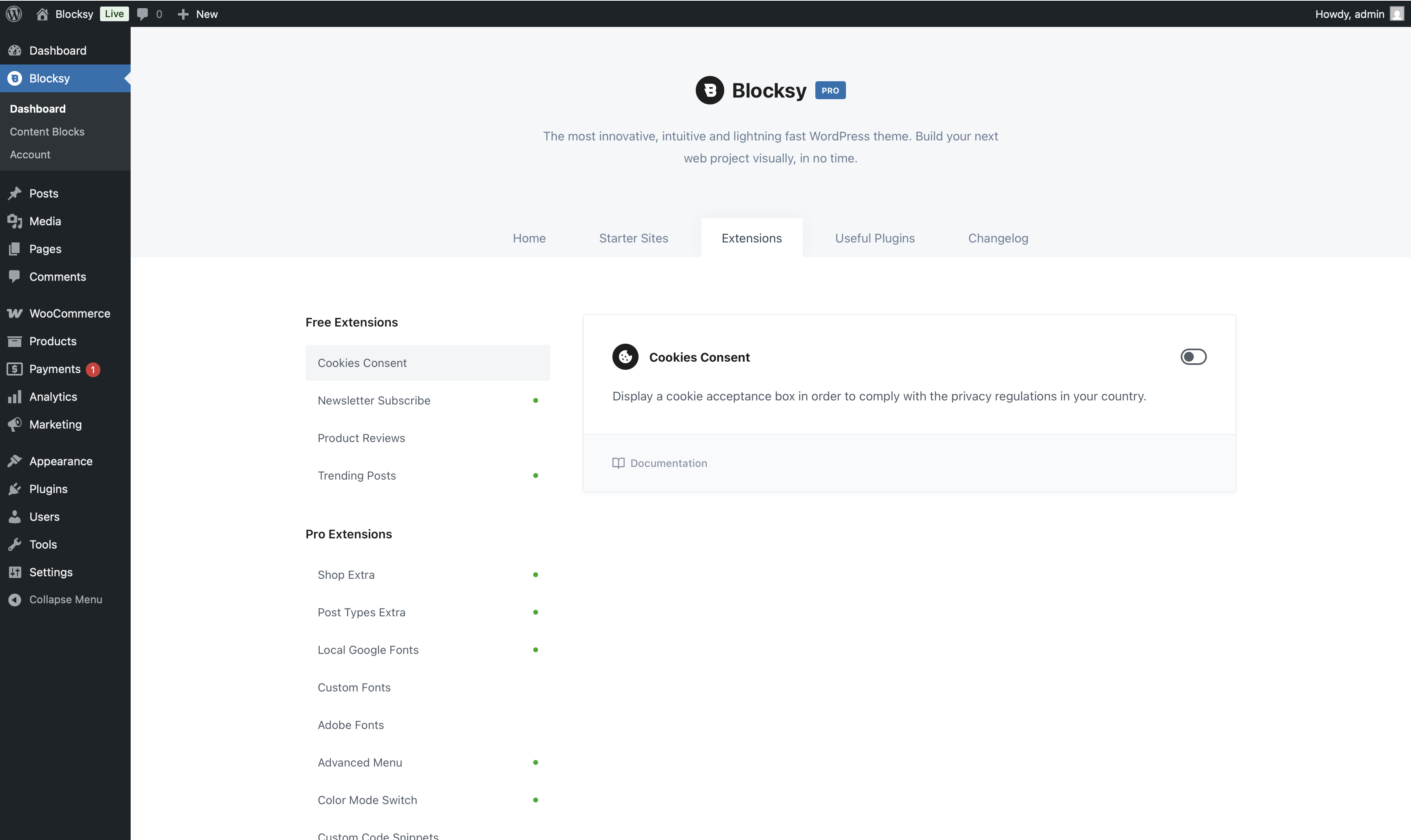
Task: Open Content Blocks submenu item
Action: 47,132
